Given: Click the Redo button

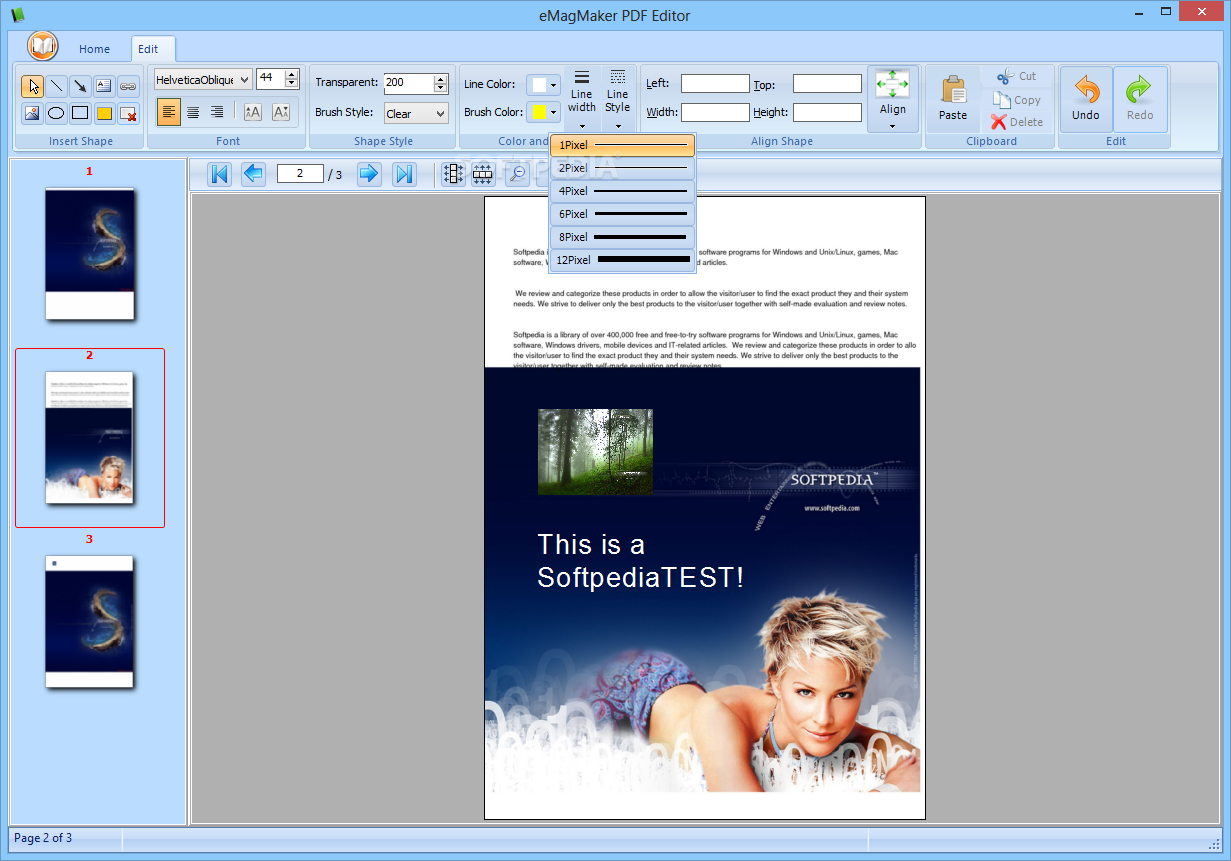Looking at the screenshot, I should click(1140, 99).
